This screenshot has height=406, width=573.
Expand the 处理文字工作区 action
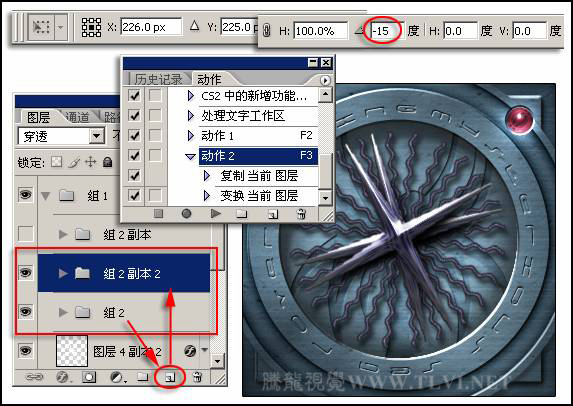190,116
